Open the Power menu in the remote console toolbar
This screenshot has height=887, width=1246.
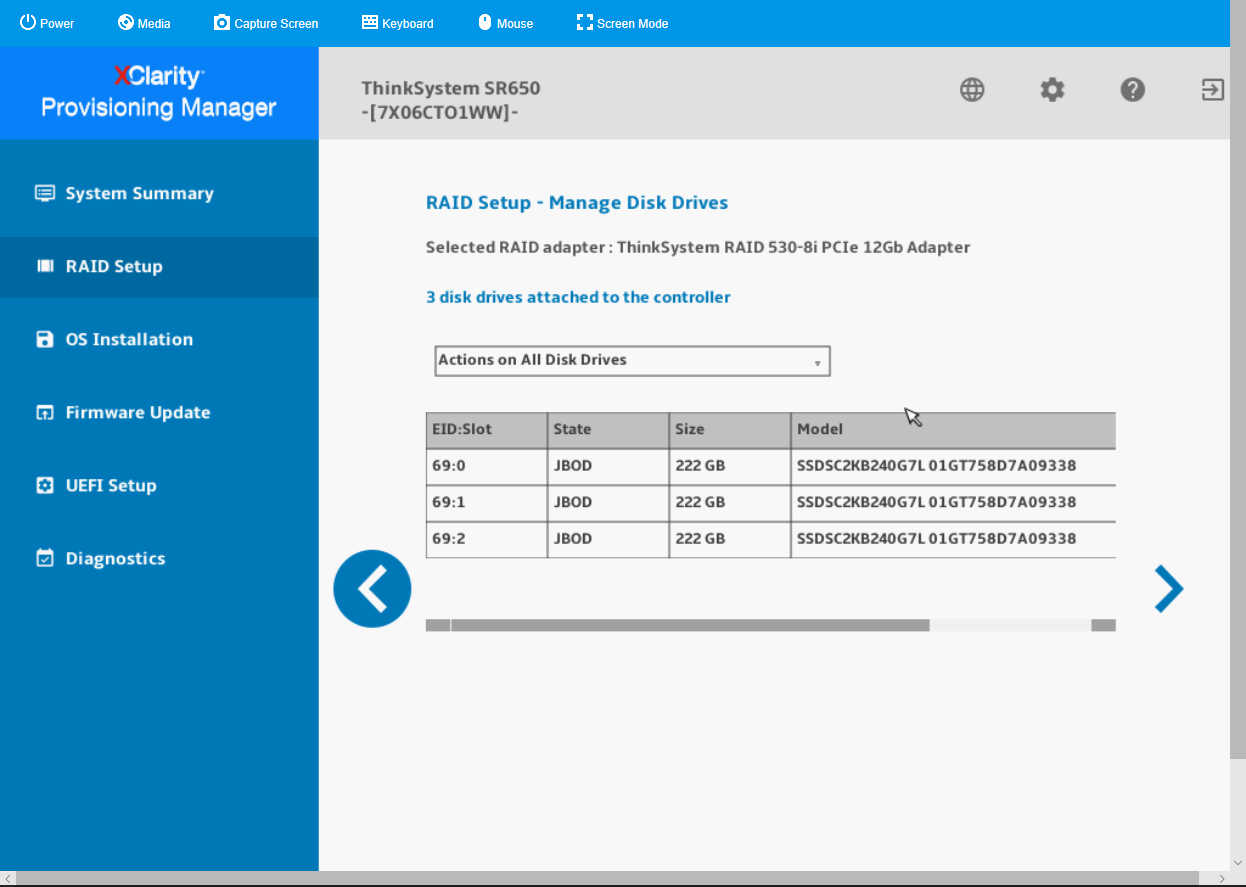(47, 23)
